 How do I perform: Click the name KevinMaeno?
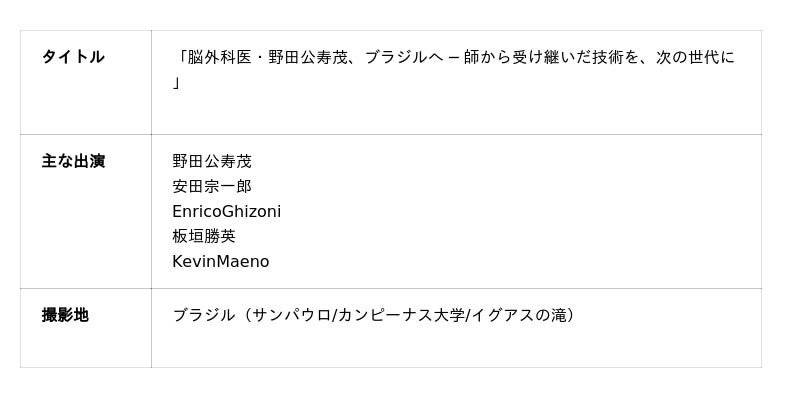click(220, 261)
